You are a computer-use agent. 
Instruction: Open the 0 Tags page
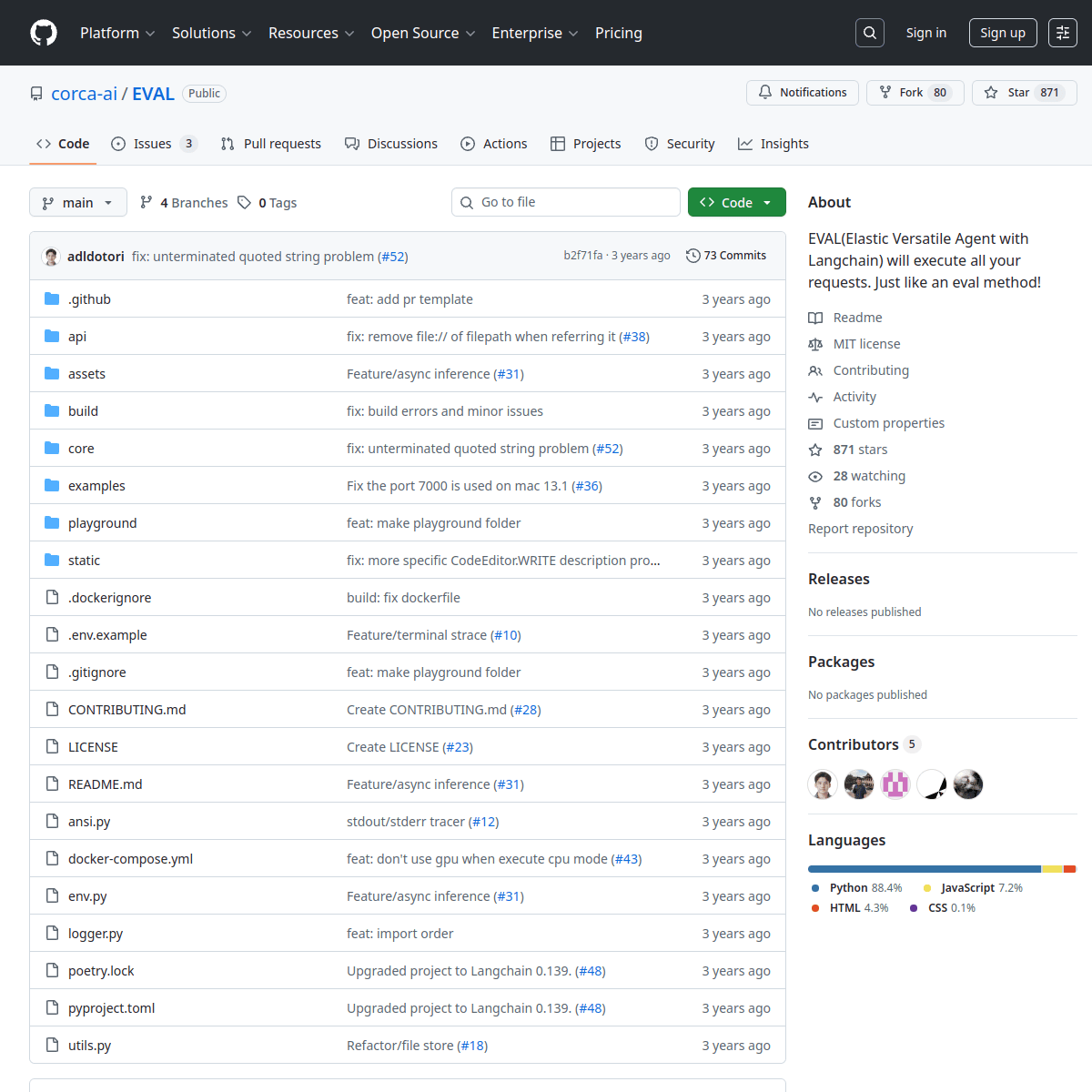(x=268, y=203)
